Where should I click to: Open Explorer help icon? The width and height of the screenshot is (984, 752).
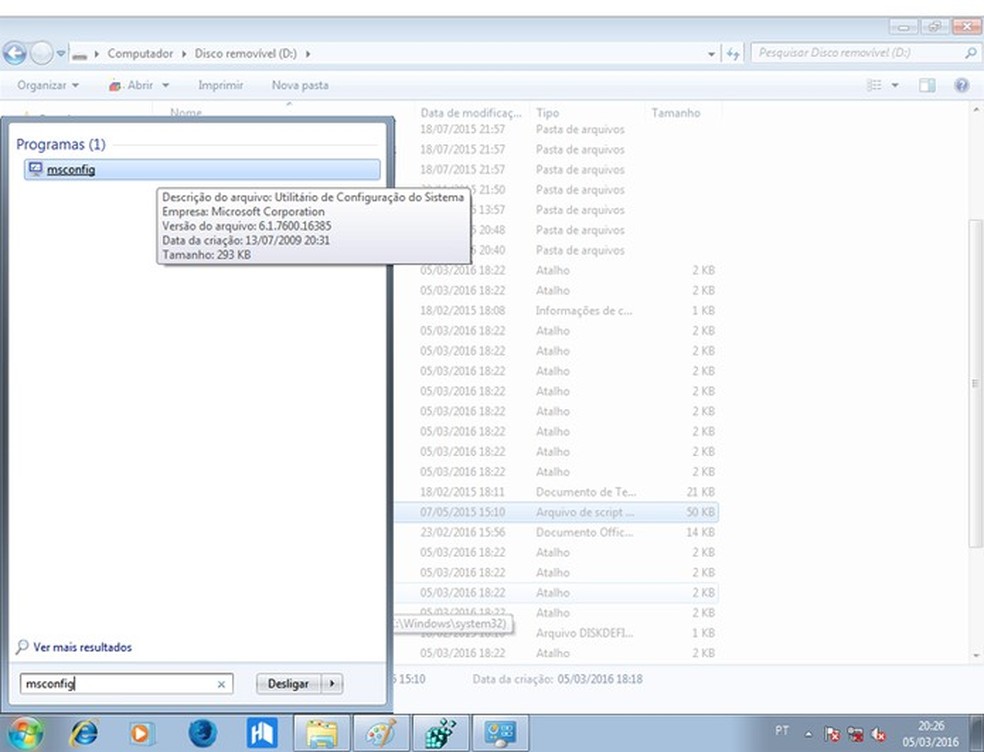961,85
